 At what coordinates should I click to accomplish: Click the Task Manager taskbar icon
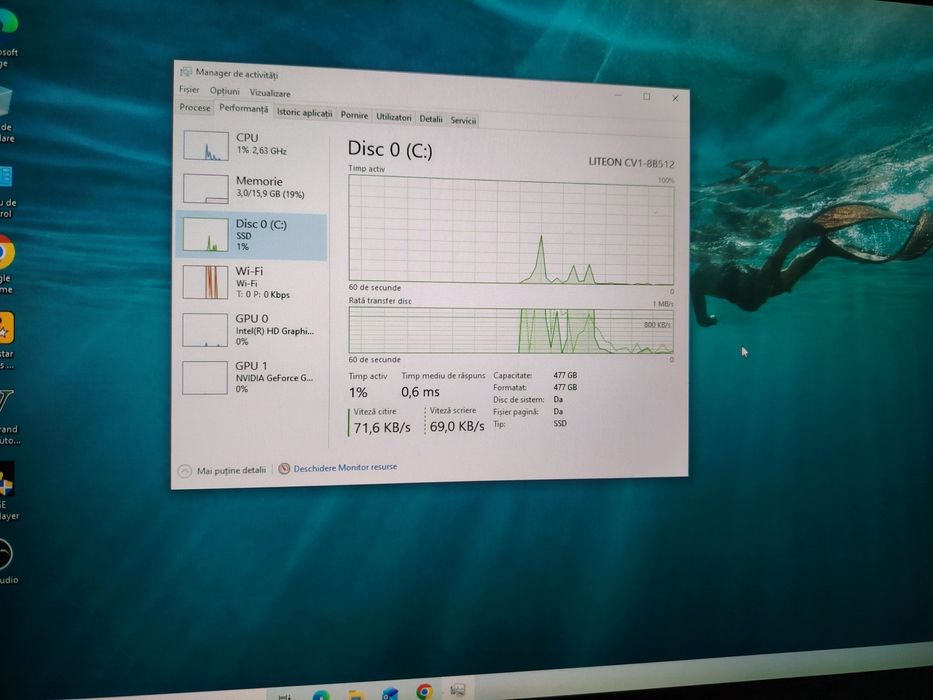point(458,690)
